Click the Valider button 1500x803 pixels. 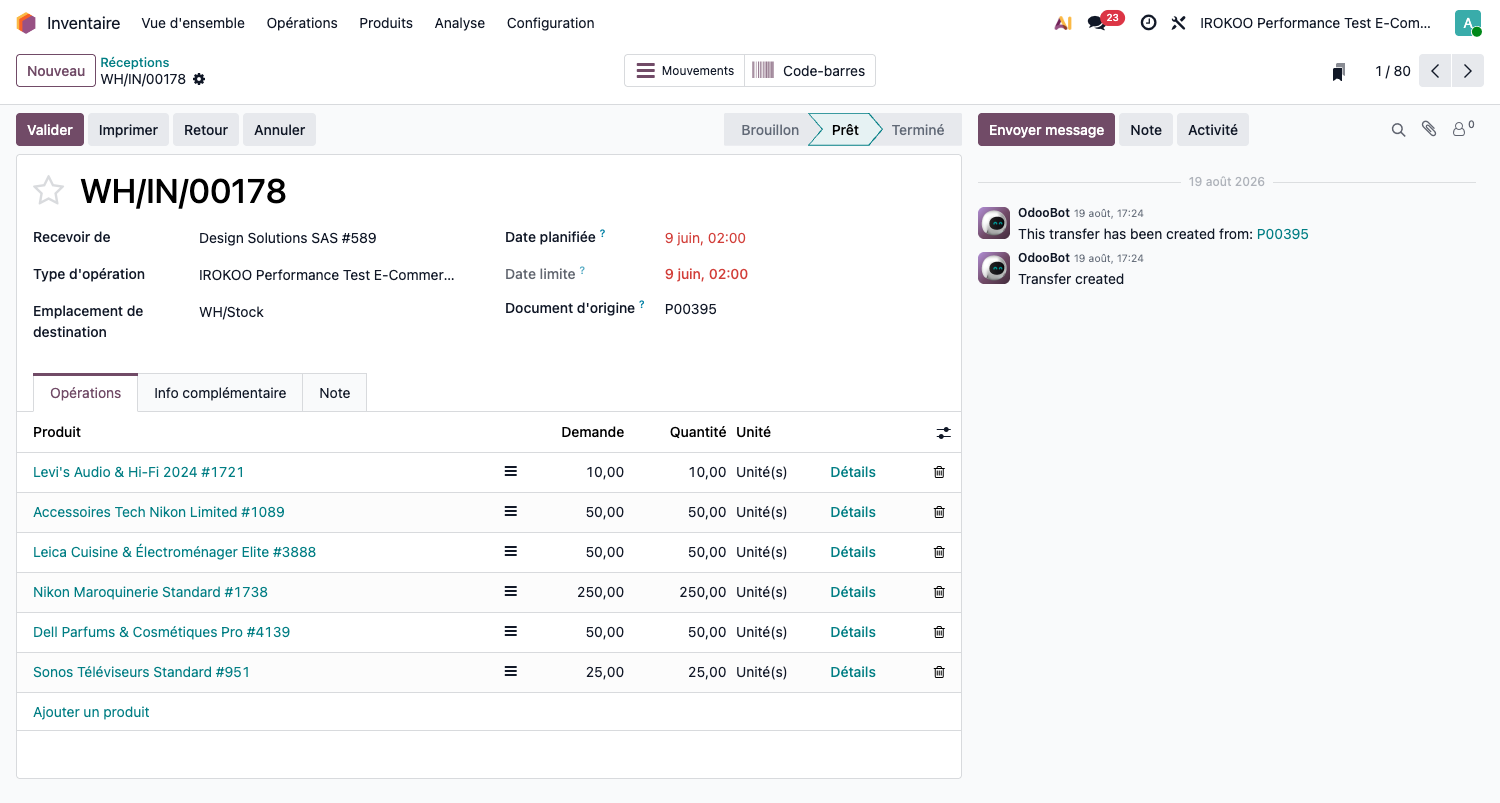coord(50,130)
